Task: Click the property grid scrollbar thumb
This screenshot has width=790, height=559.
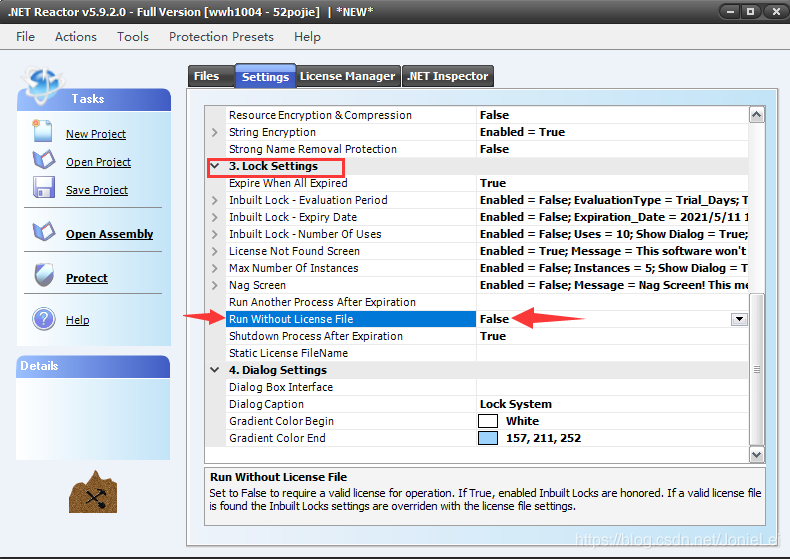Action: [x=756, y=370]
